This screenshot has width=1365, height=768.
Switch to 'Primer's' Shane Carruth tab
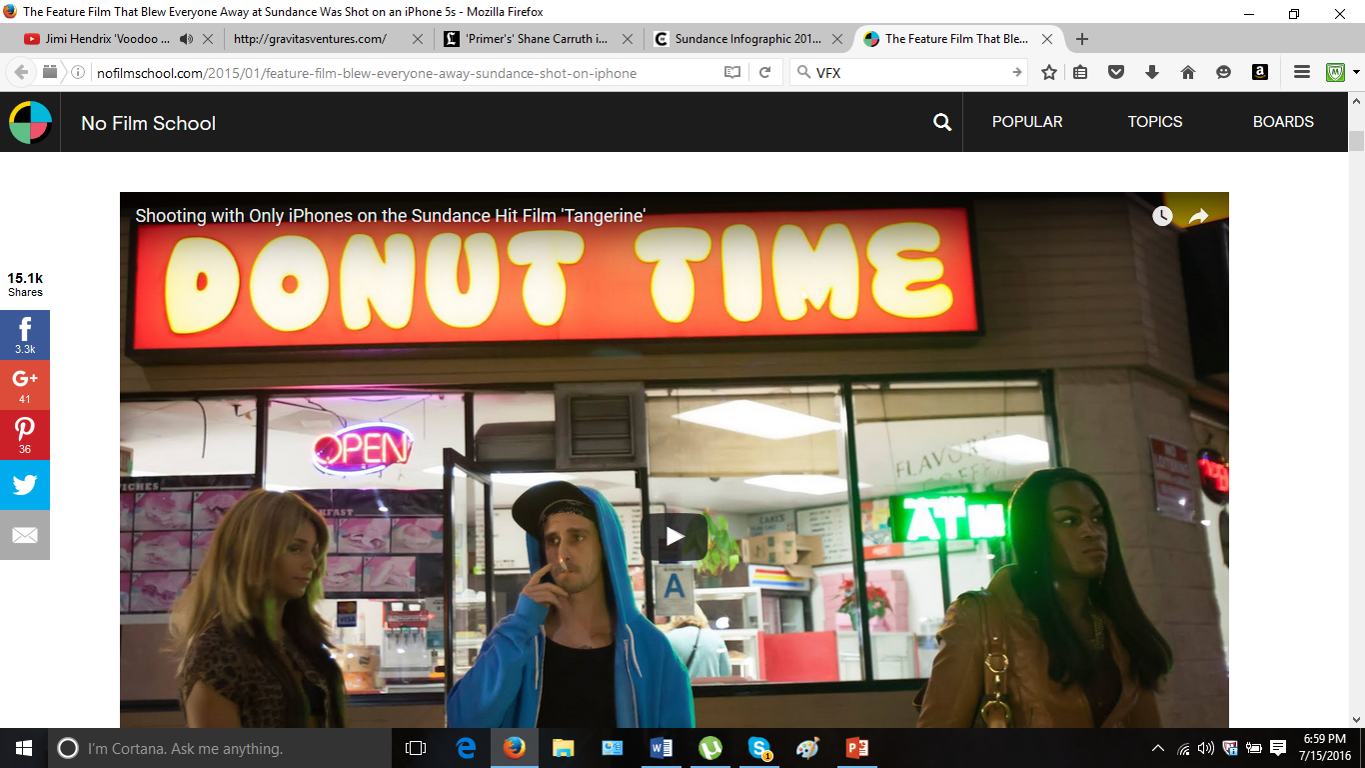pos(537,39)
